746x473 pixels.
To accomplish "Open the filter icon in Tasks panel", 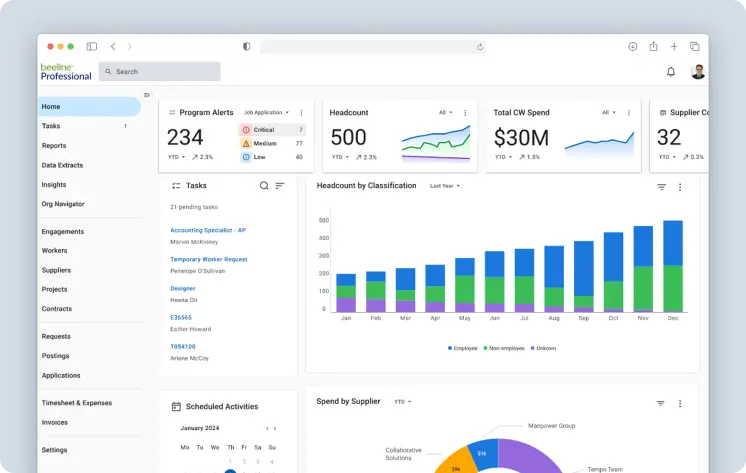I will (280, 186).
